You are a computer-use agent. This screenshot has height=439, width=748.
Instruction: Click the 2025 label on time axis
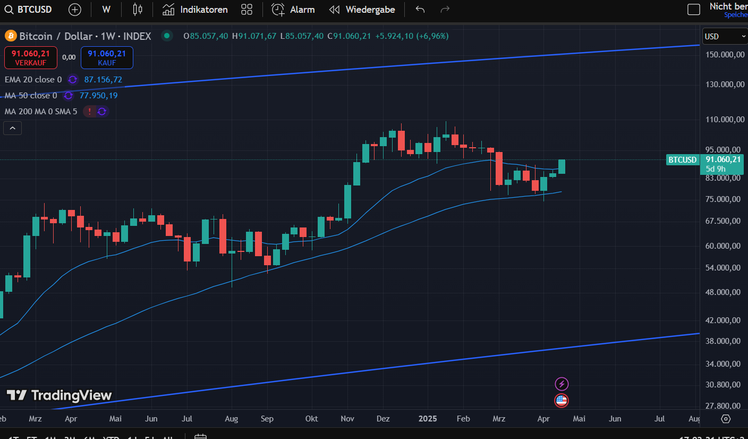click(x=428, y=419)
